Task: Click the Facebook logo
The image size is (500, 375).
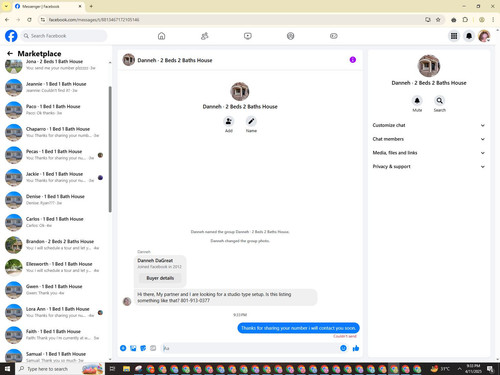Action: [11, 36]
